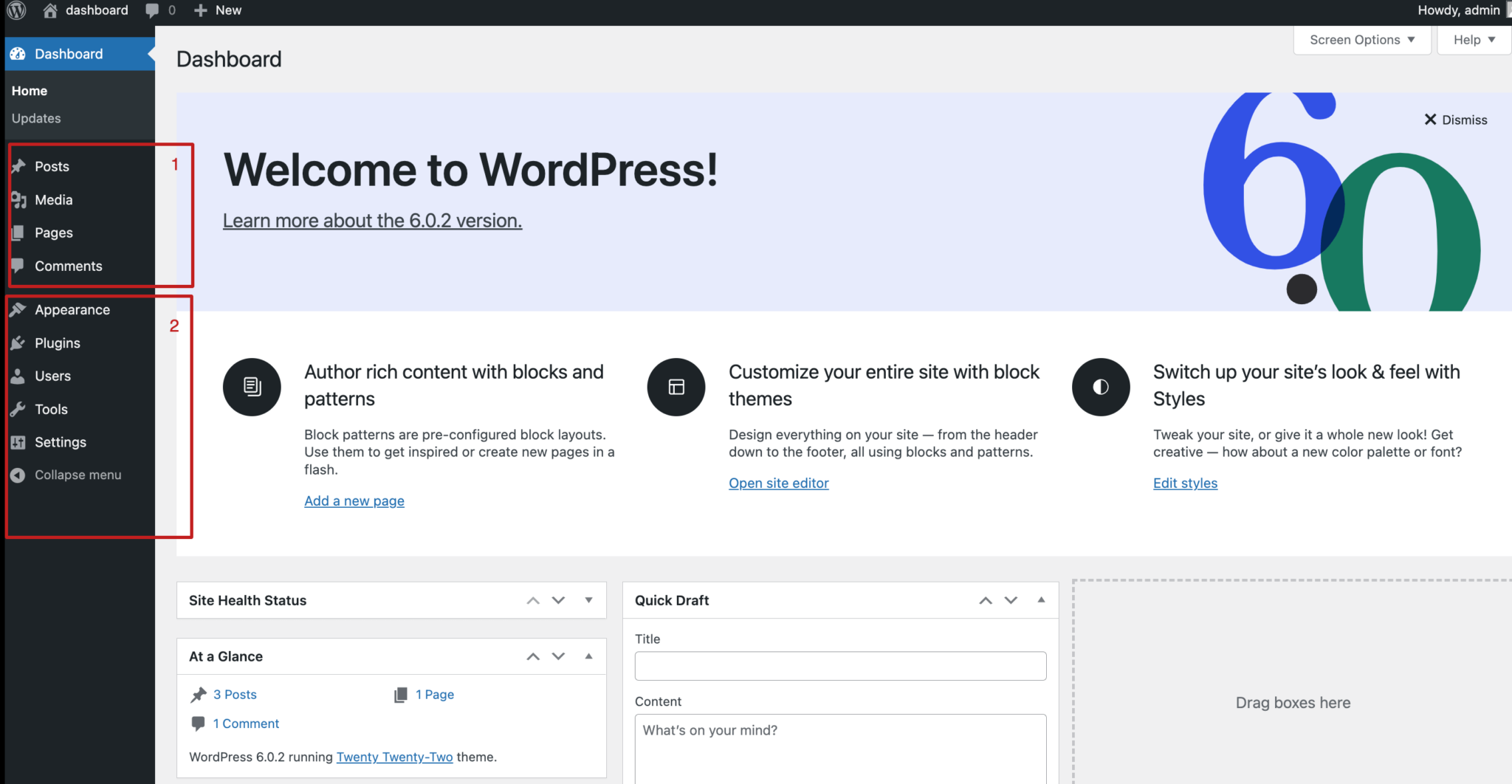Dismiss the Welcome to WordPress banner
The height and width of the screenshot is (784, 1512).
[1455, 120]
